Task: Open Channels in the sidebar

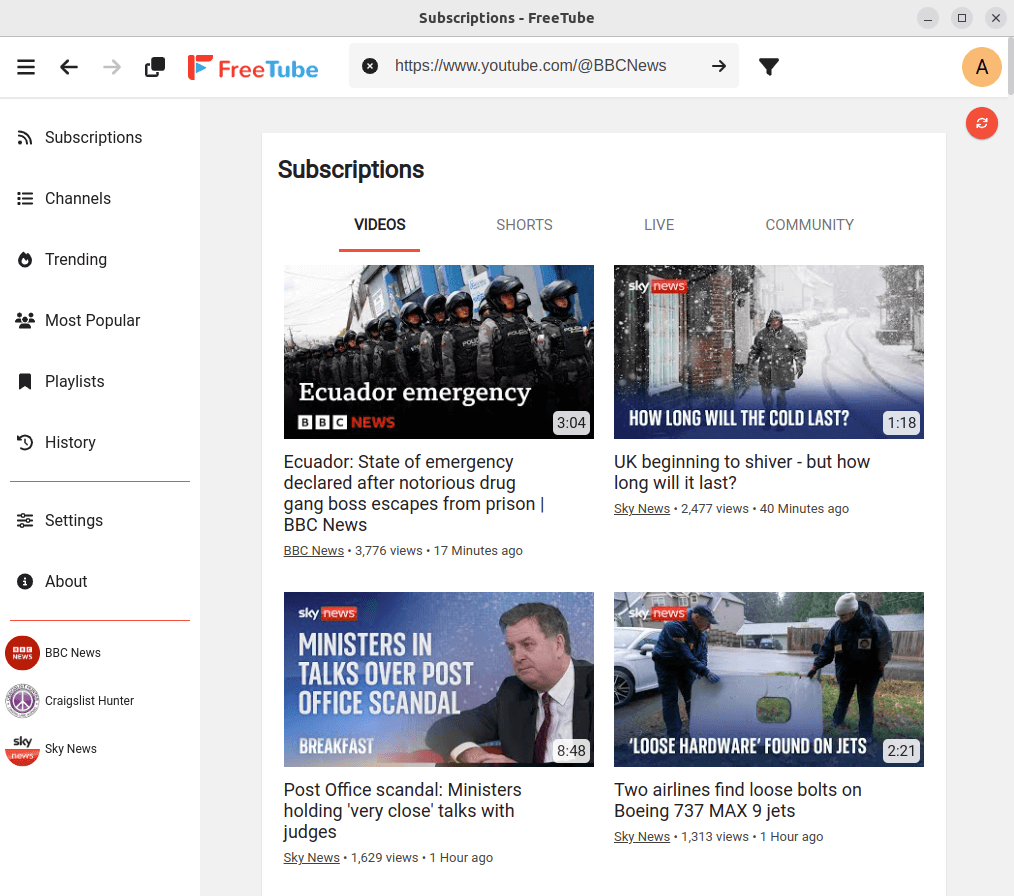Action: coord(100,198)
